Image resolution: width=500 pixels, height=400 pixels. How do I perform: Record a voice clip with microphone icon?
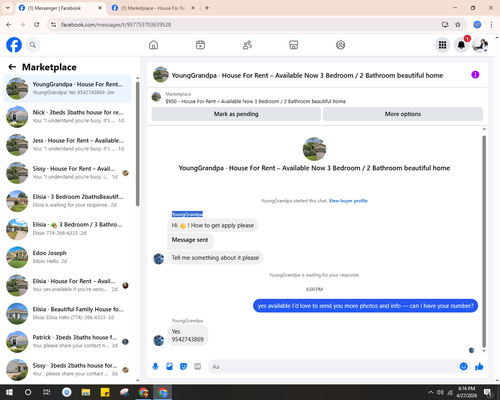coord(155,367)
